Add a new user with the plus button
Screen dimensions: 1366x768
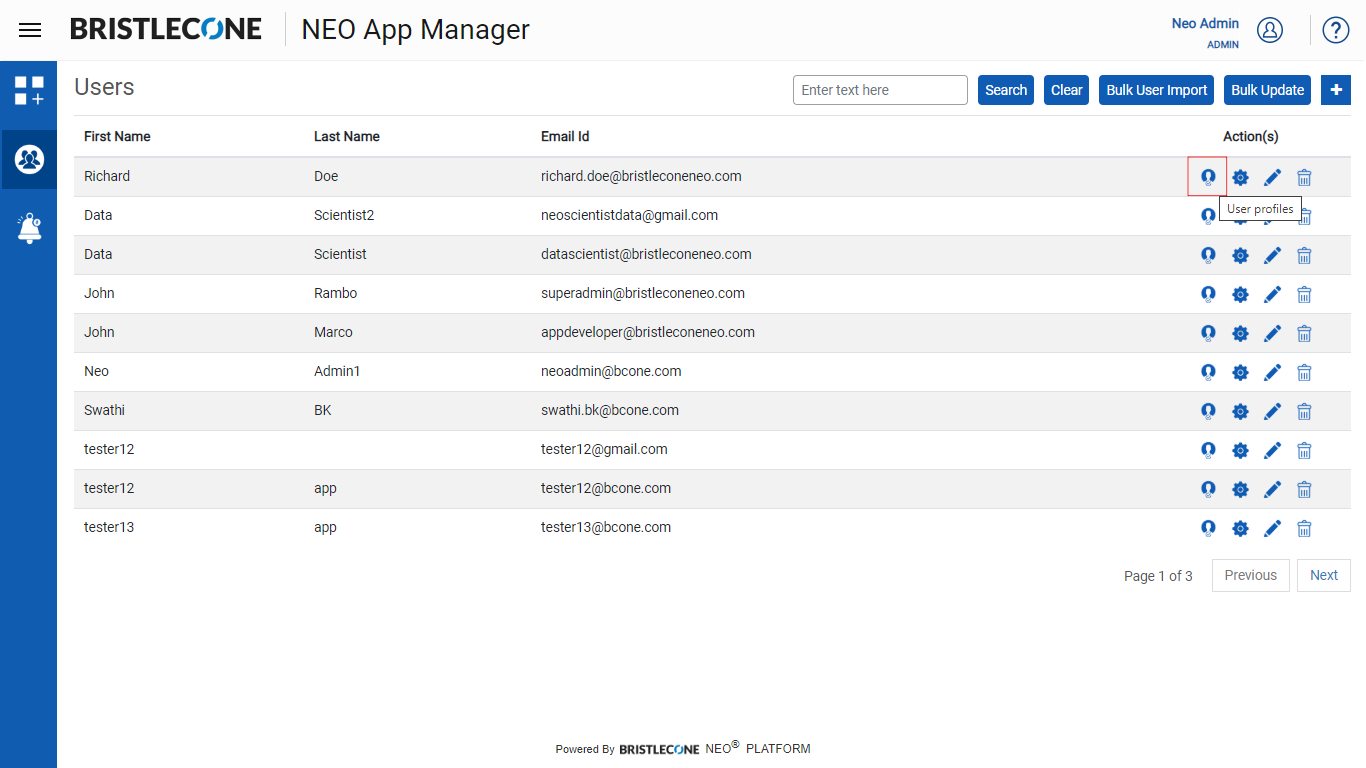[1336, 90]
